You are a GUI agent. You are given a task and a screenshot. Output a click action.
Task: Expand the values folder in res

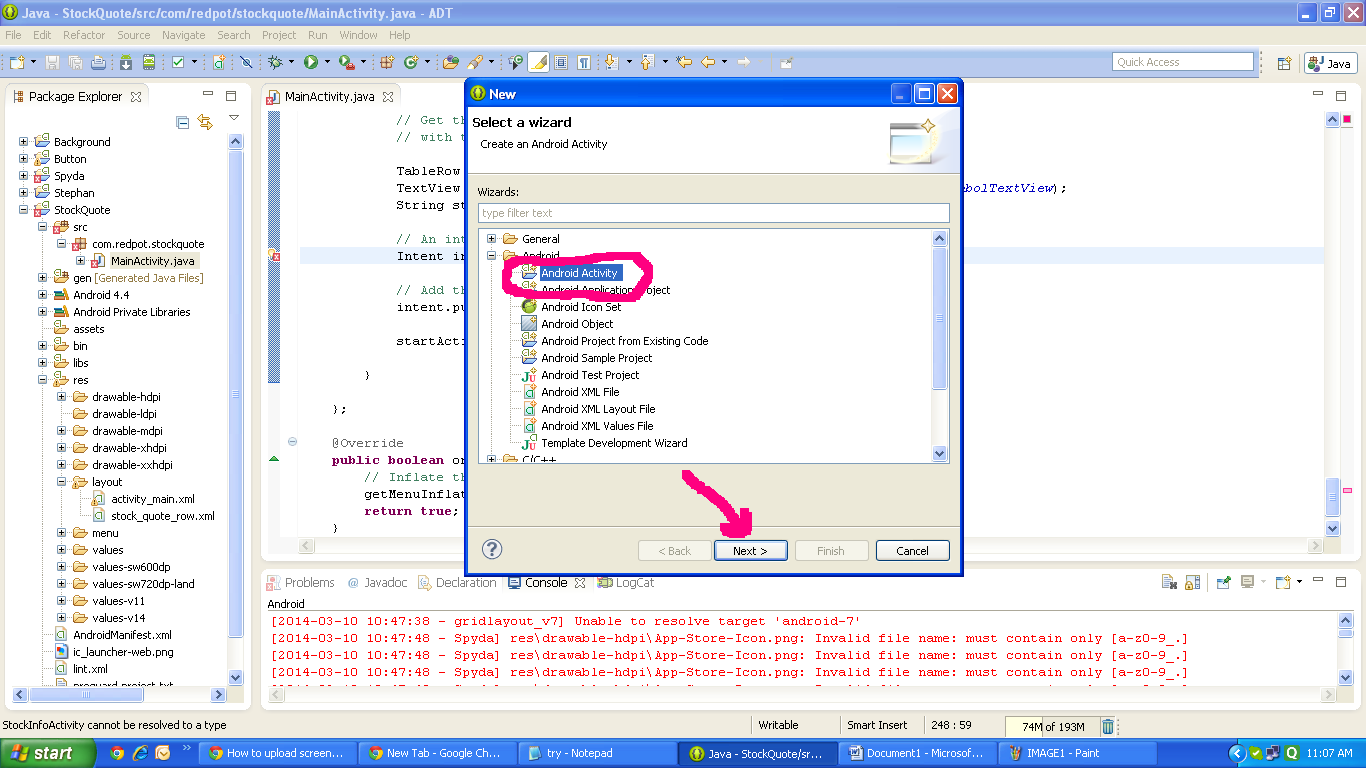(61, 550)
